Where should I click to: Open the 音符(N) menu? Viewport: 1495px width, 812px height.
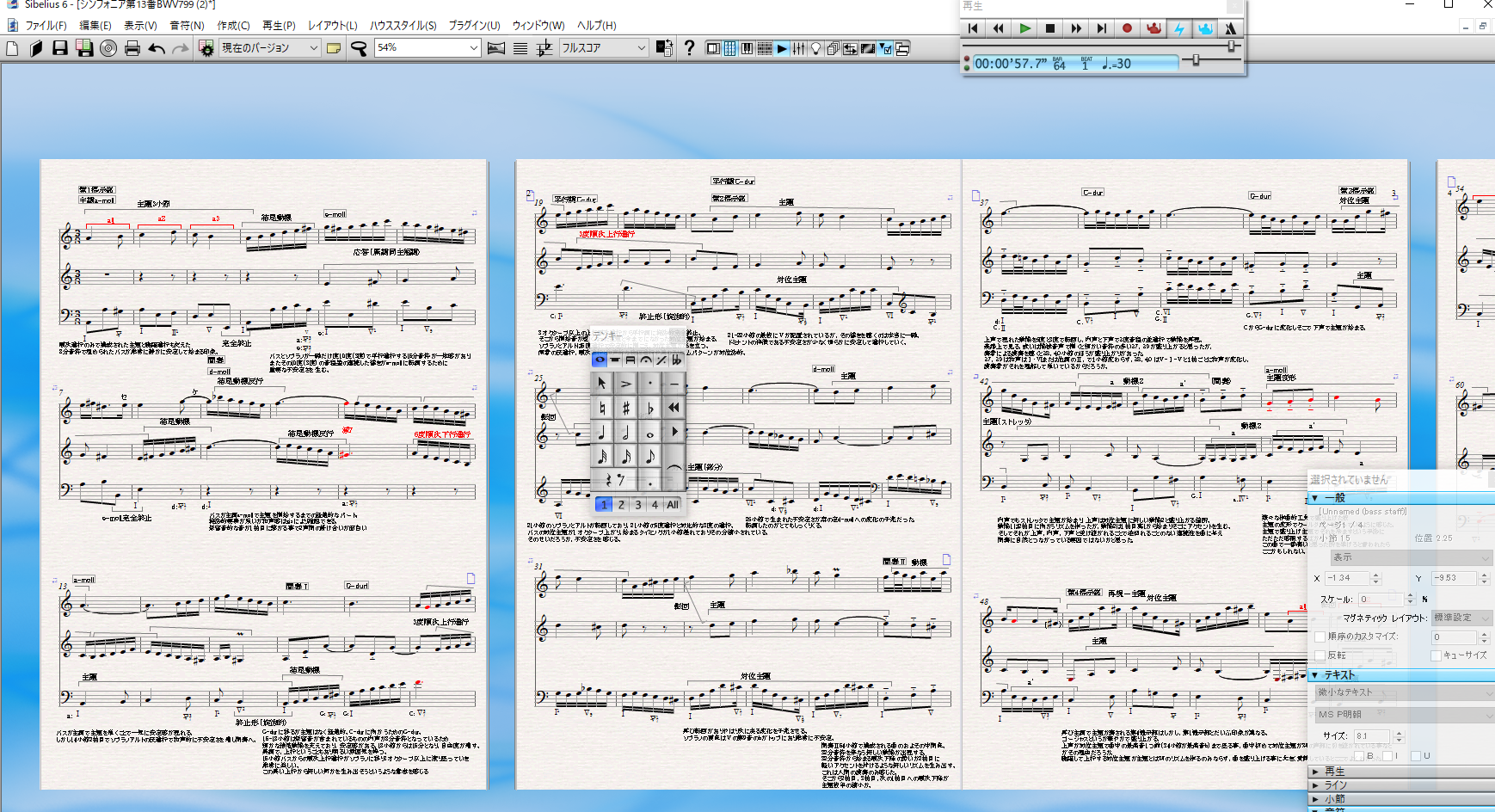click(x=187, y=25)
